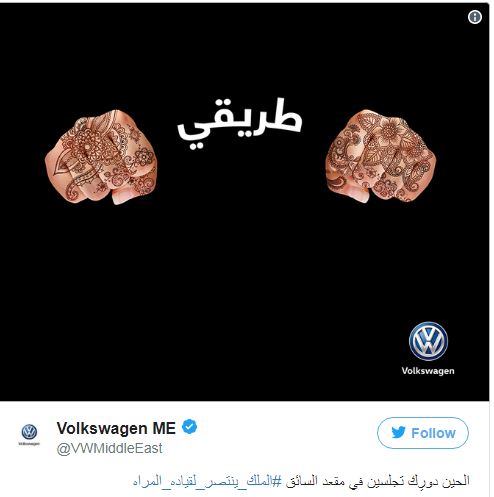Click the Twitter bird icon in Follow button
This screenshot has height=497, width=494.
click(398, 433)
